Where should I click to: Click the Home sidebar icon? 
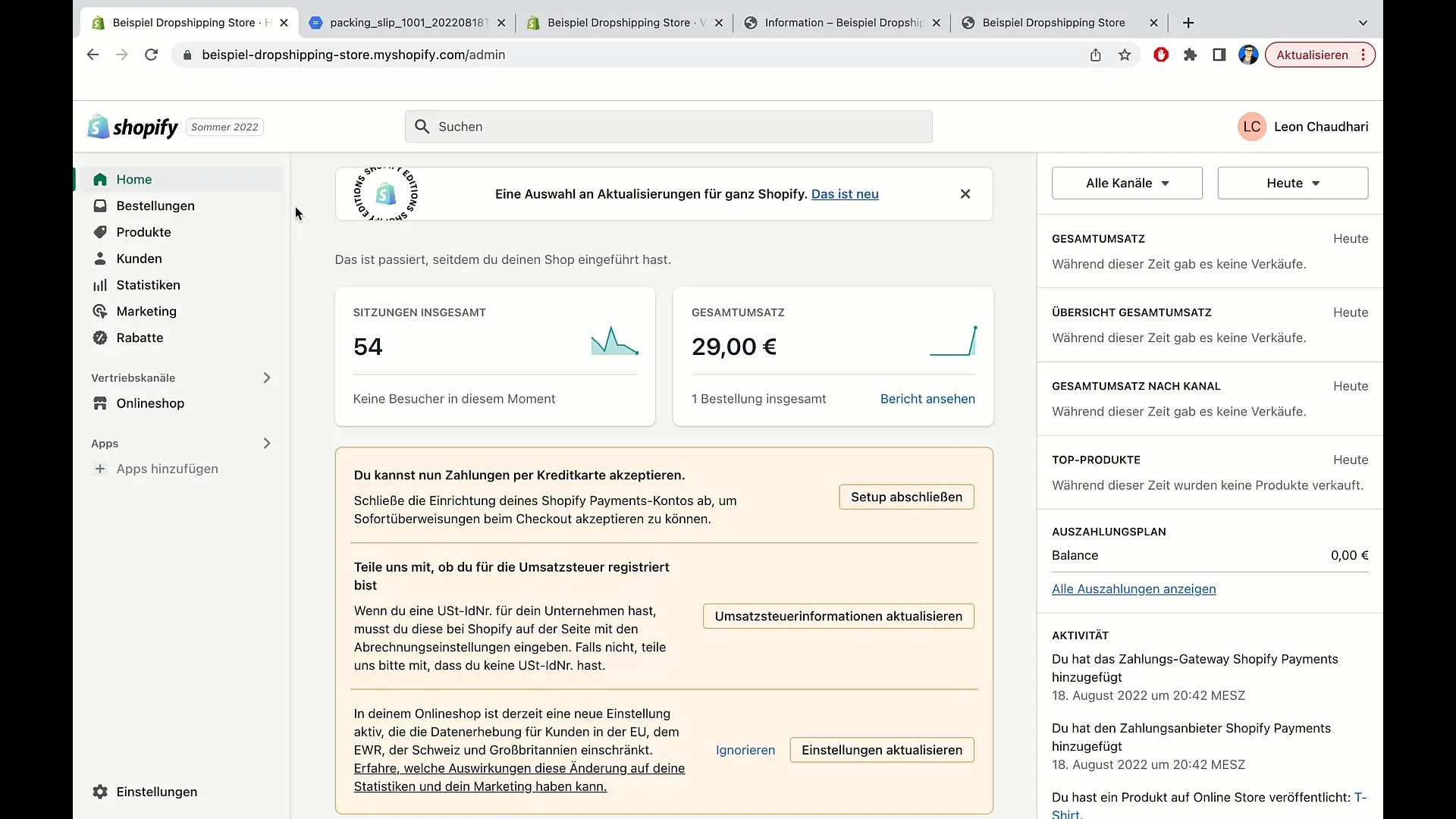click(x=100, y=179)
